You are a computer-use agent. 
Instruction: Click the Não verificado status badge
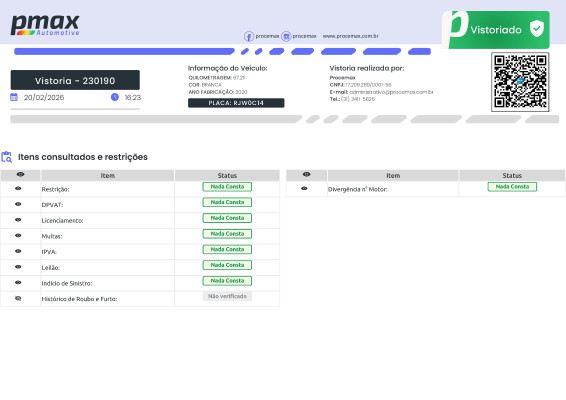point(227,296)
